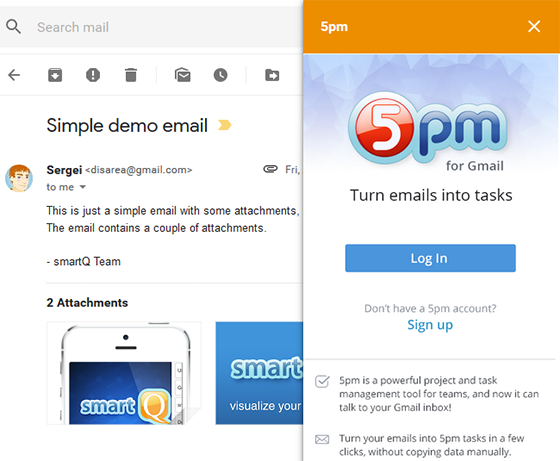Archive this email

tap(55, 75)
